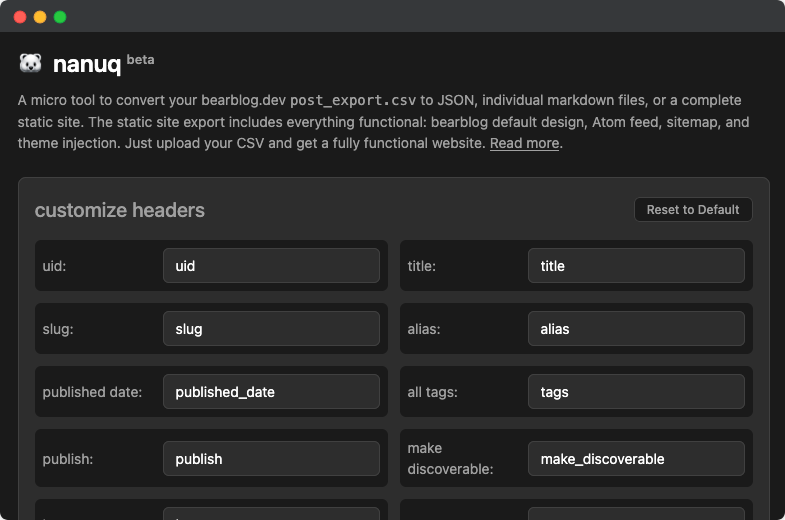Minimize the window with the yellow button

pos(40,17)
